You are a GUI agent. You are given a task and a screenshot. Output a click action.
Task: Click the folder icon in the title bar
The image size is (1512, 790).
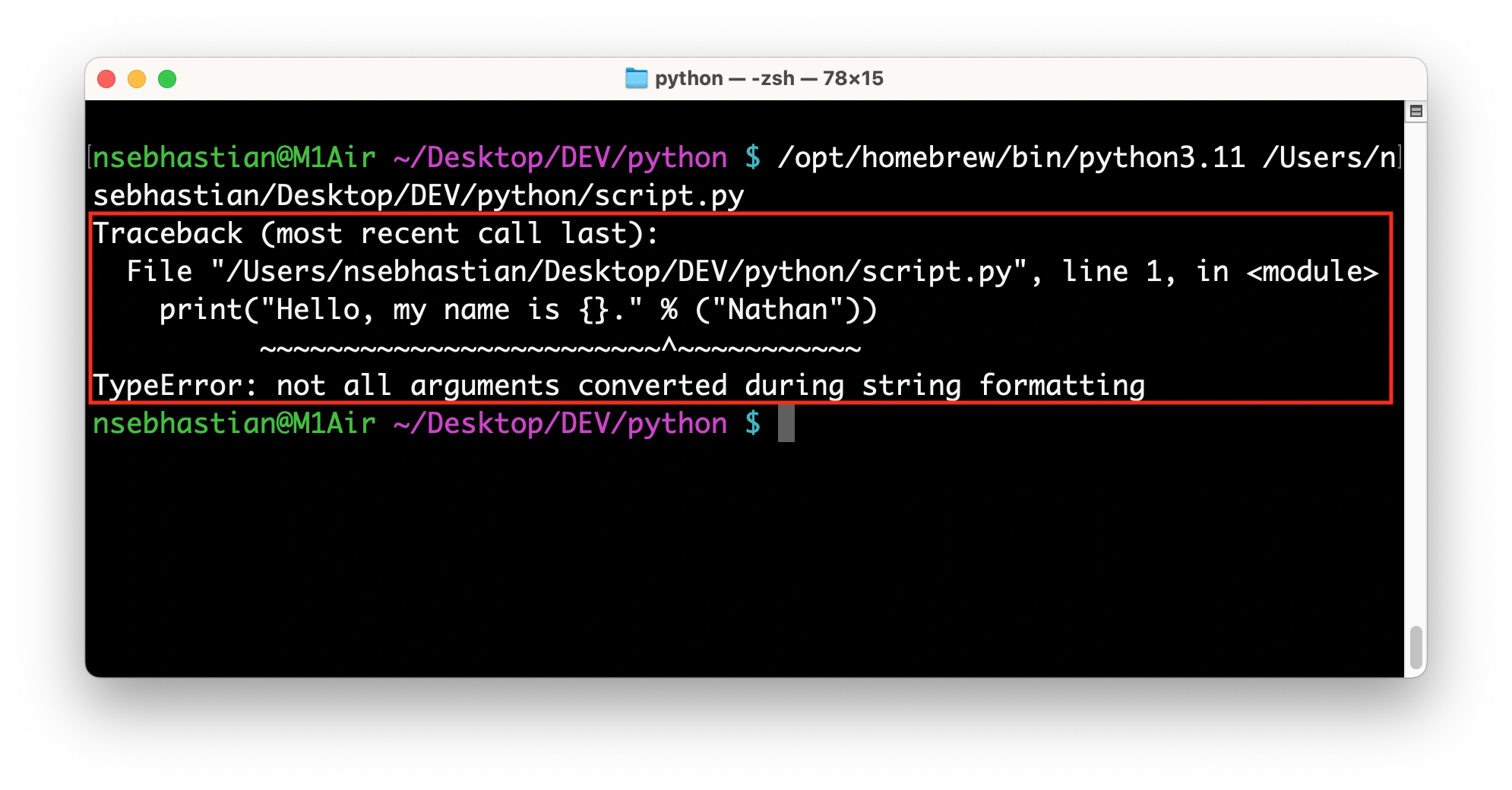(x=636, y=78)
